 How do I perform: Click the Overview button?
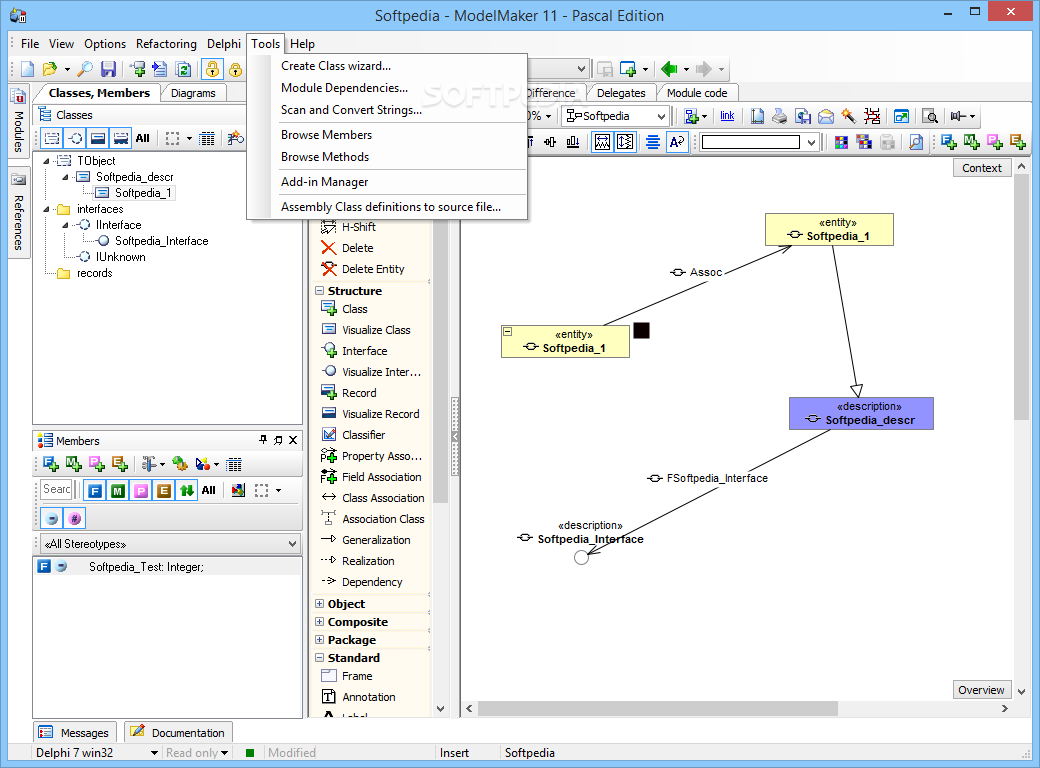(x=981, y=690)
